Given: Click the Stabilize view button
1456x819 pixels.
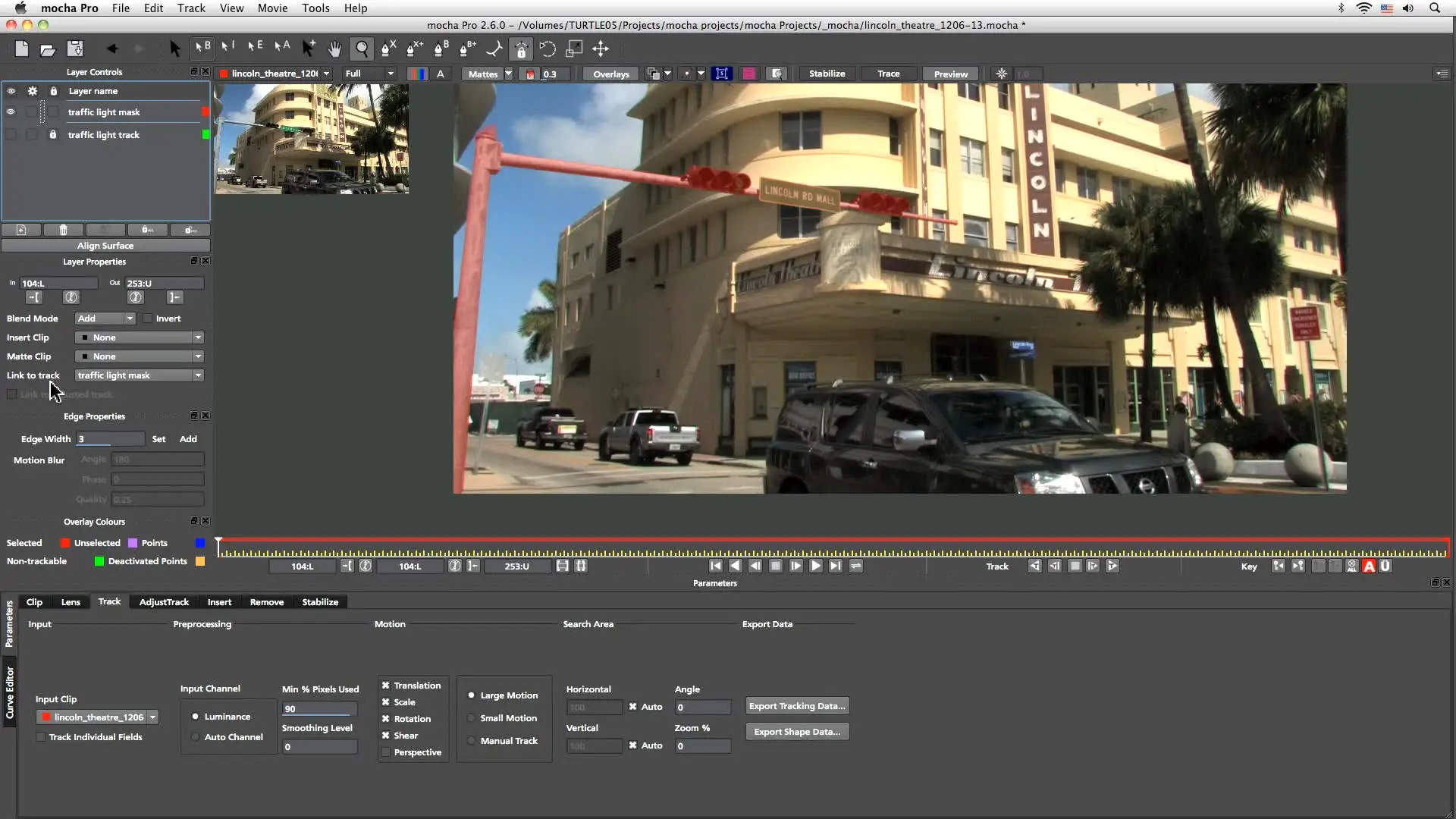Looking at the screenshot, I should [827, 74].
